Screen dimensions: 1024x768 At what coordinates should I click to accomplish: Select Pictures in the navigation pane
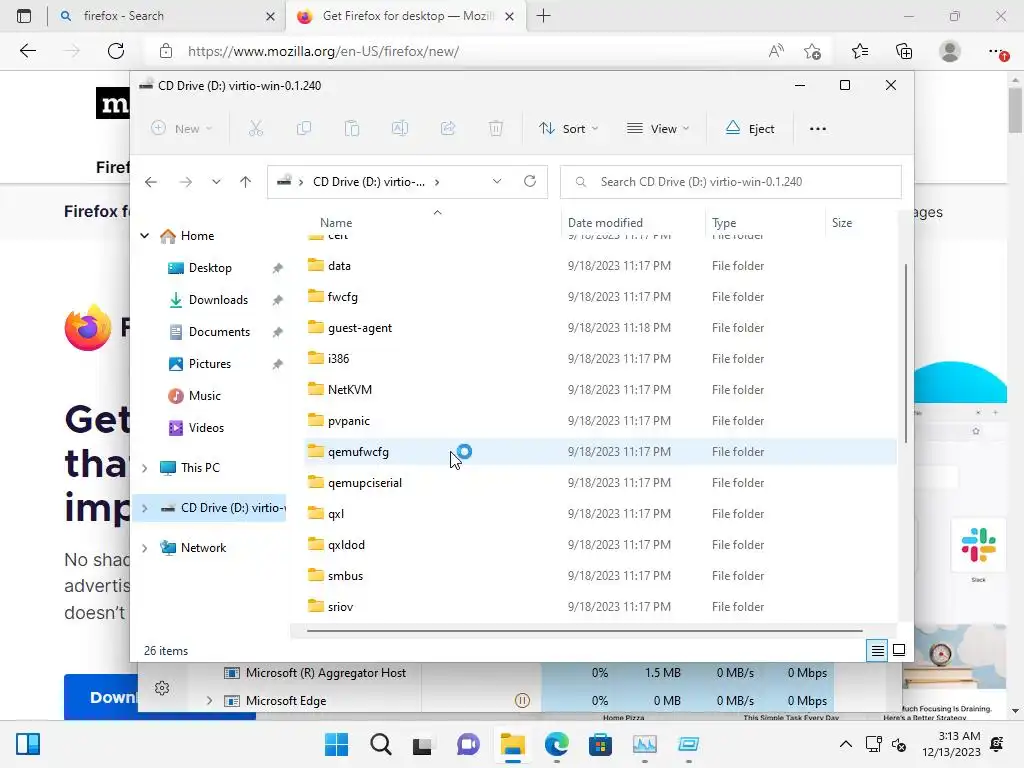pos(209,364)
